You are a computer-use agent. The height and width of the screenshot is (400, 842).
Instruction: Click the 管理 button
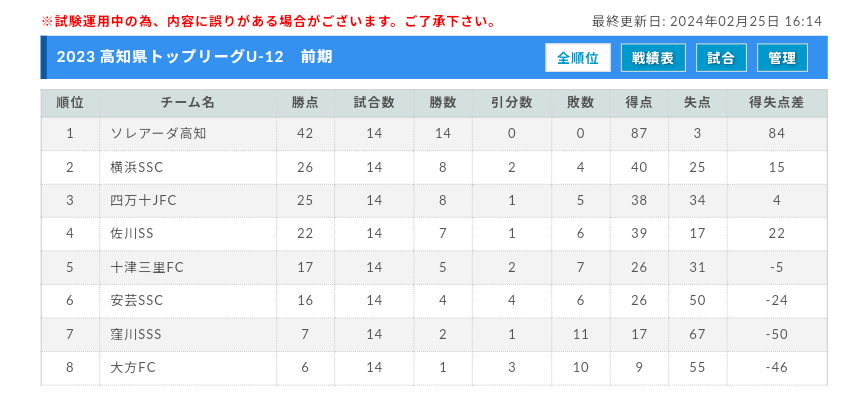pyautogui.click(x=782, y=58)
